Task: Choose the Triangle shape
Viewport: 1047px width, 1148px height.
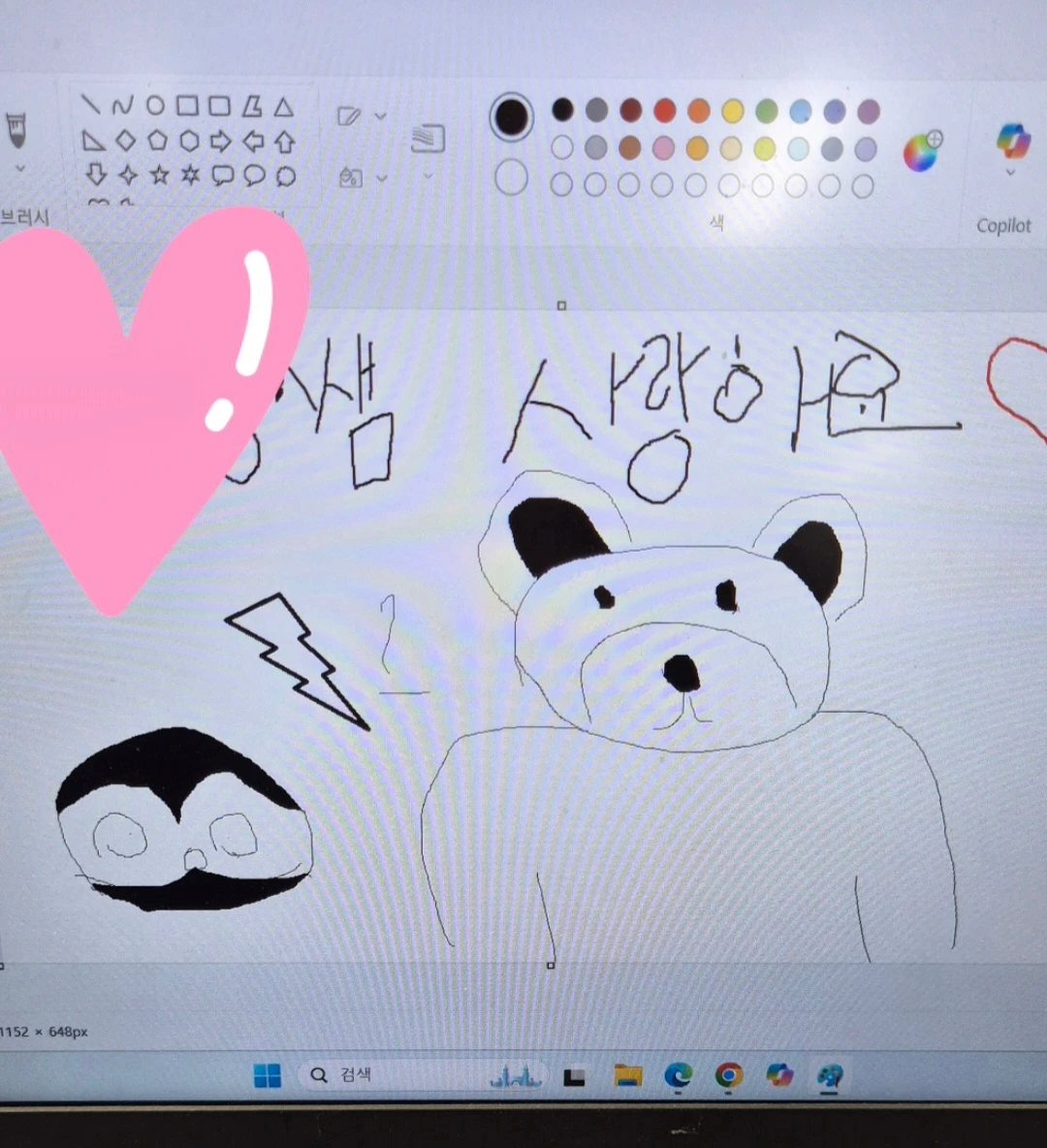Action: [x=284, y=108]
